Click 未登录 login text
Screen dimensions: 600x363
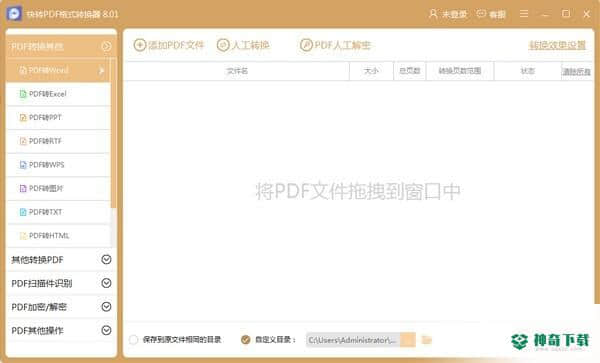(x=454, y=15)
